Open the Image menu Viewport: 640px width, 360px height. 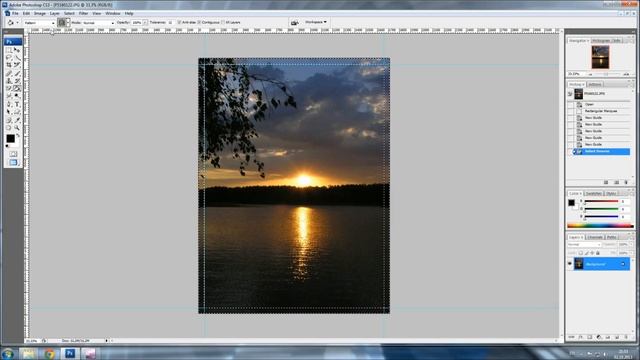tap(40, 13)
